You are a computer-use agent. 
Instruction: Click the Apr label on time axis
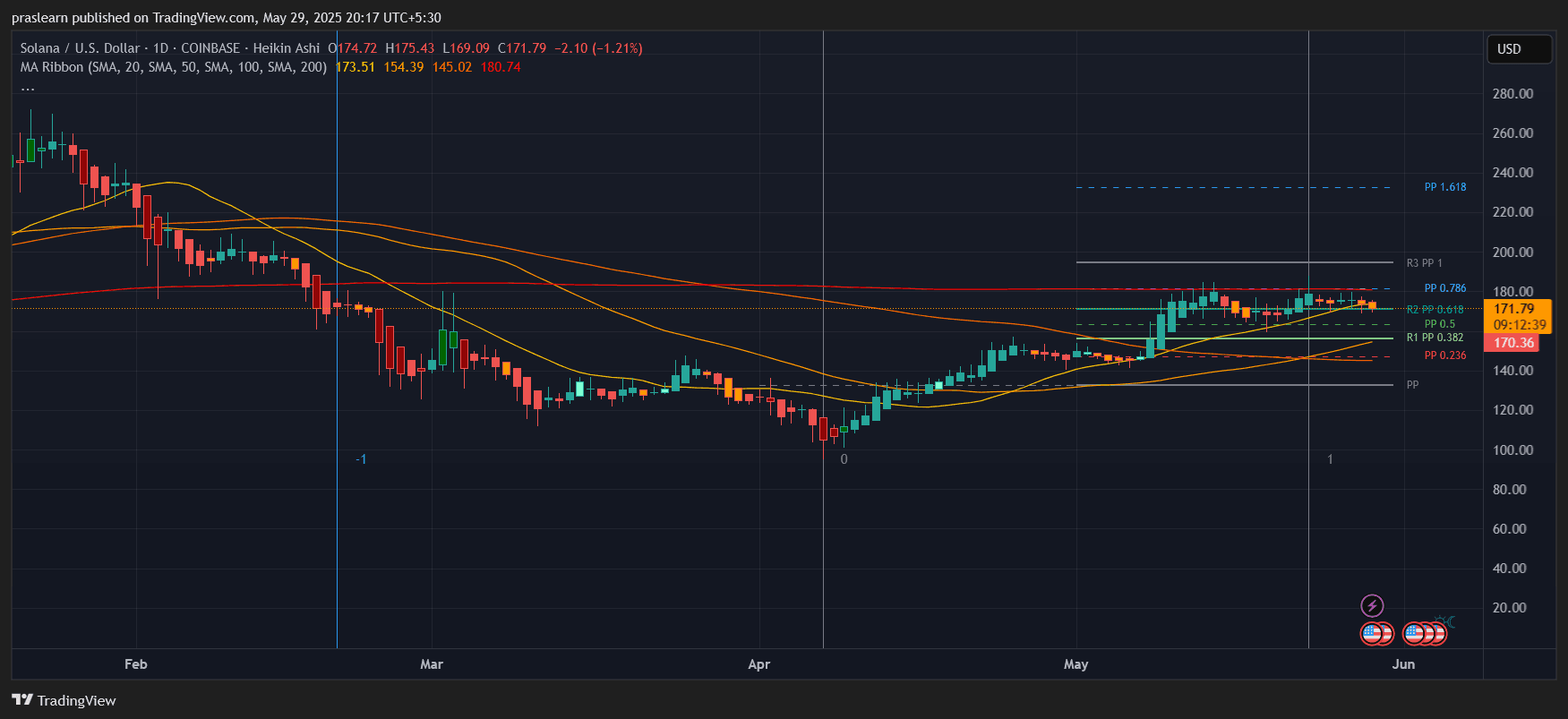758,664
